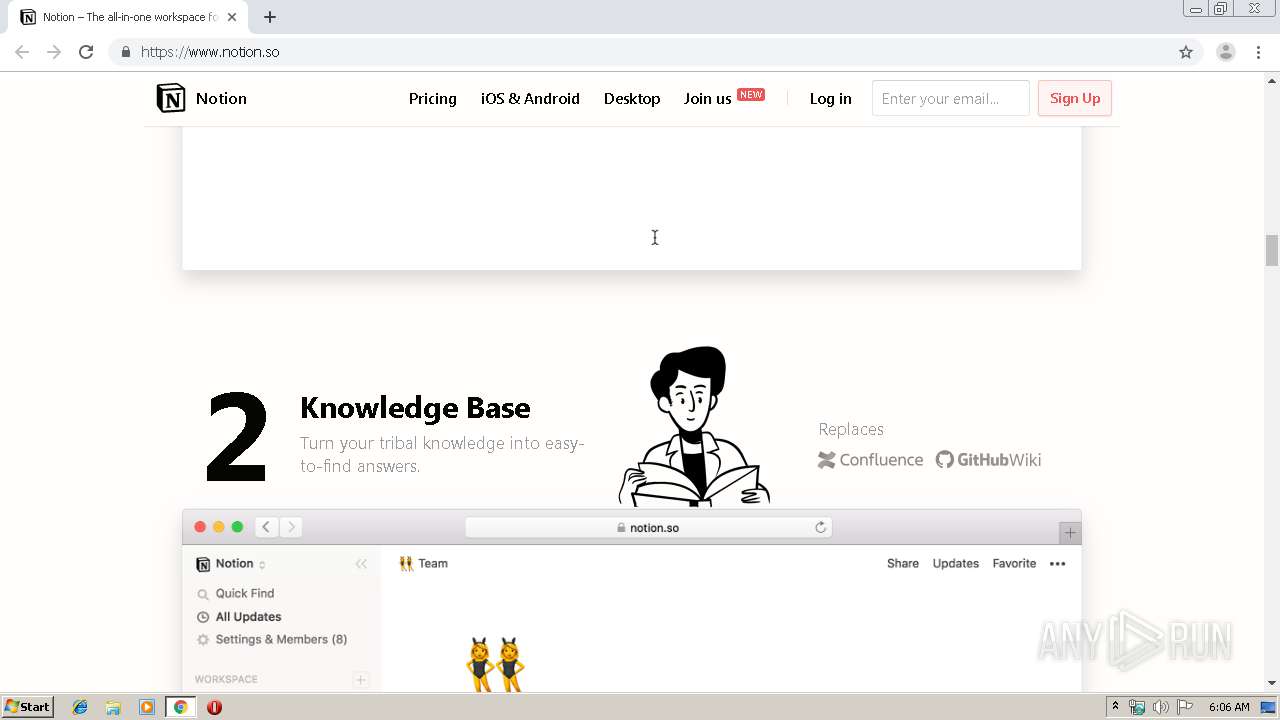Focus the Enter your email field
This screenshot has height=720, width=1280.
(x=950, y=98)
